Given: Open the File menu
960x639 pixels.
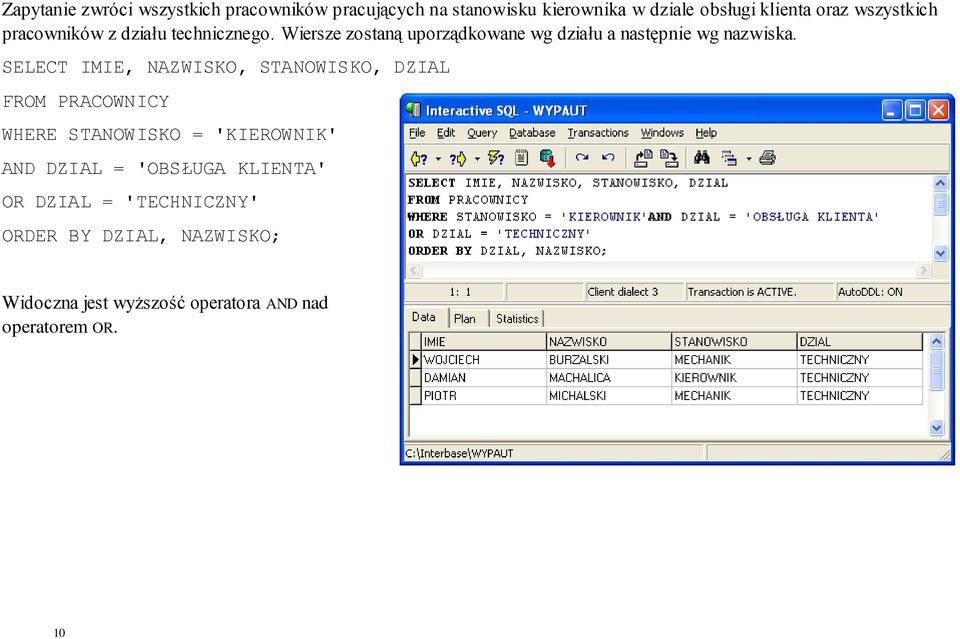Looking at the screenshot, I should tap(417, 133).
